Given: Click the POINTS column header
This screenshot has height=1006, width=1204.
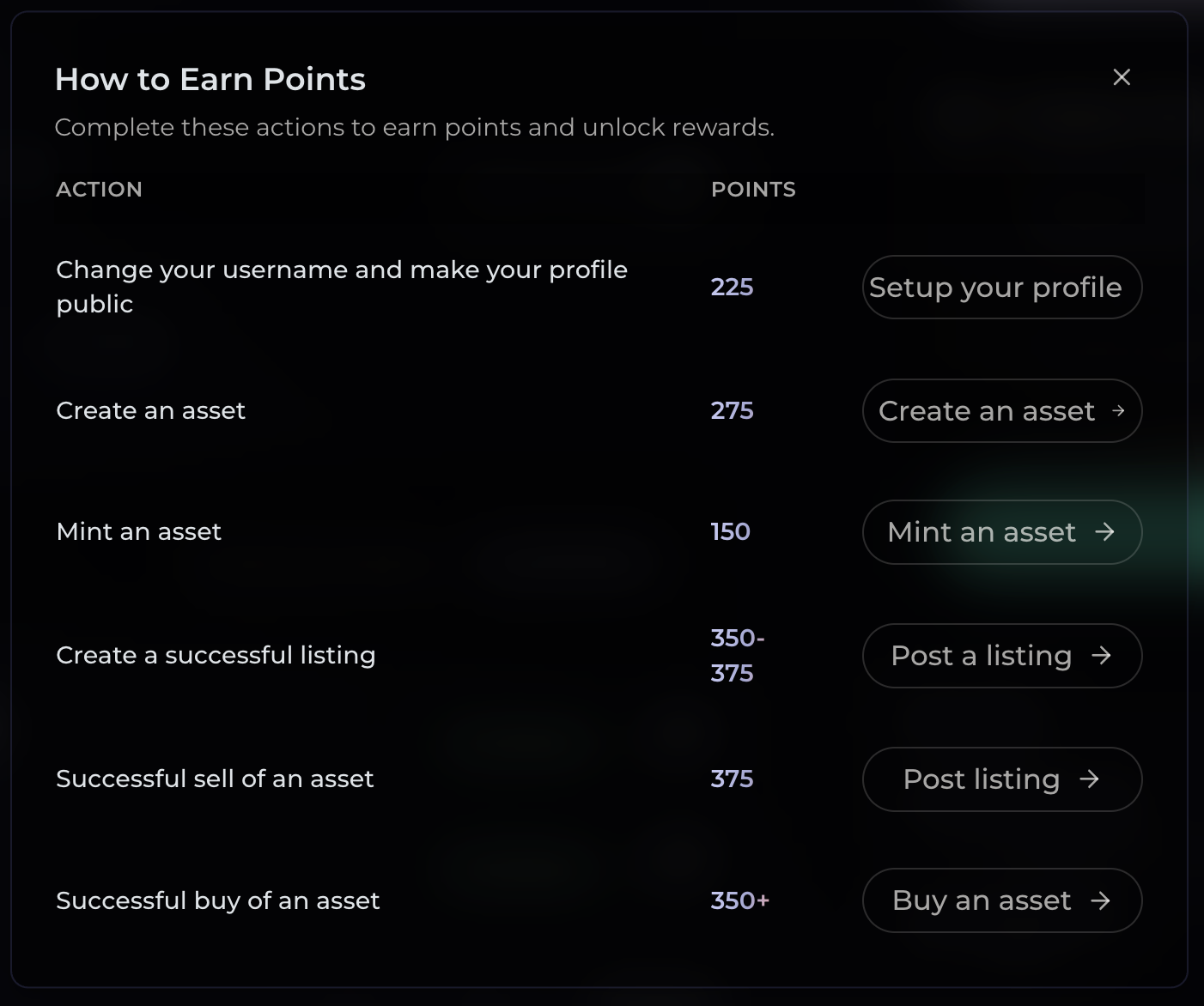Looking at the screenshot, I should coord(753,190).
